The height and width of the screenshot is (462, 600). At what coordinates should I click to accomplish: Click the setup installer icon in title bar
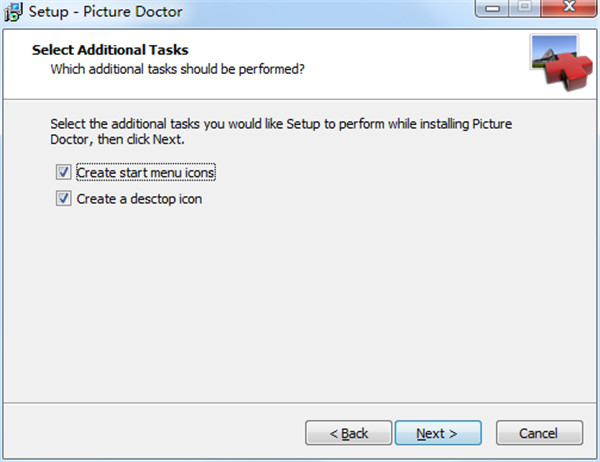click(13, 11)
